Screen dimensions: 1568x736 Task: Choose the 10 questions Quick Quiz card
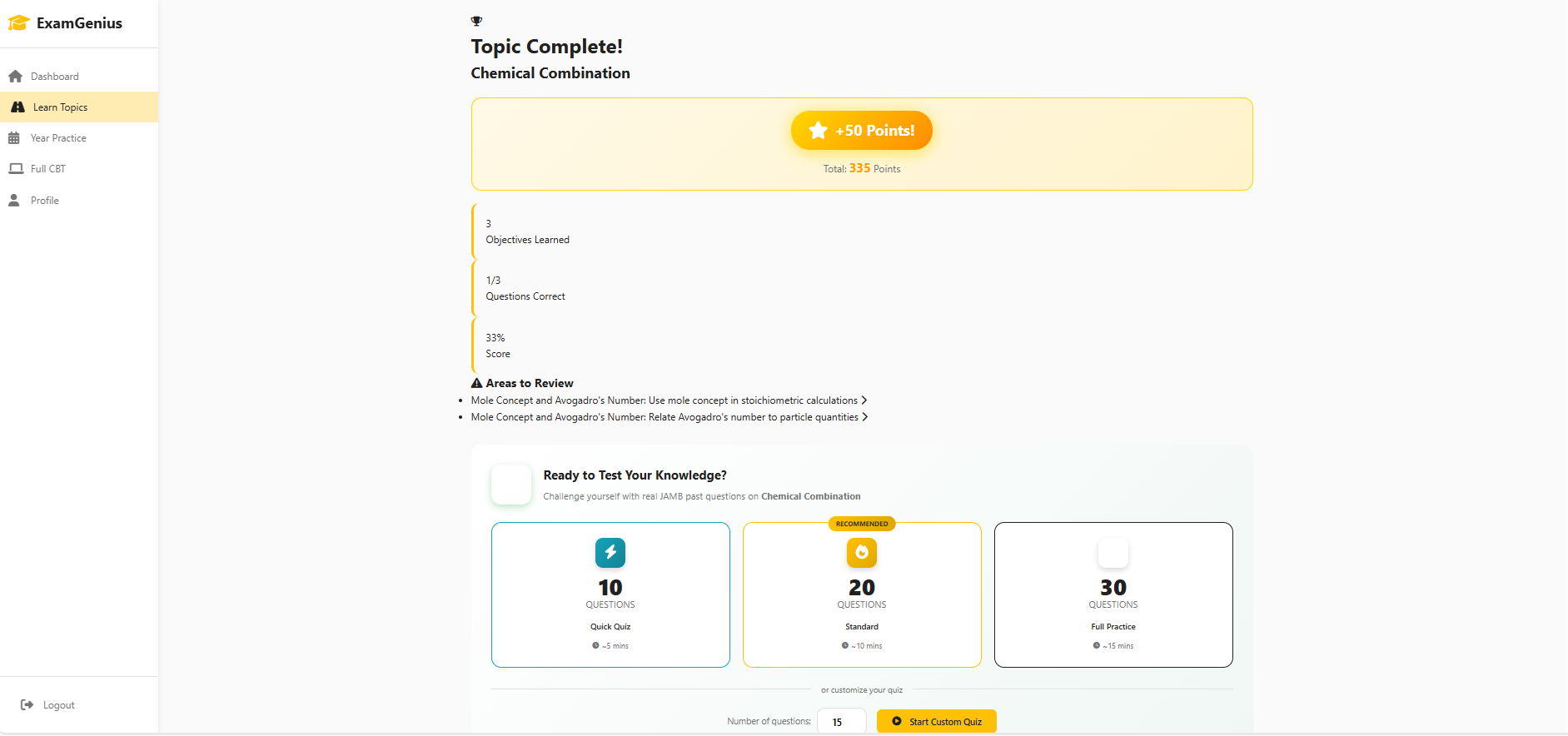pyautogui.click(x=610, y=594)
